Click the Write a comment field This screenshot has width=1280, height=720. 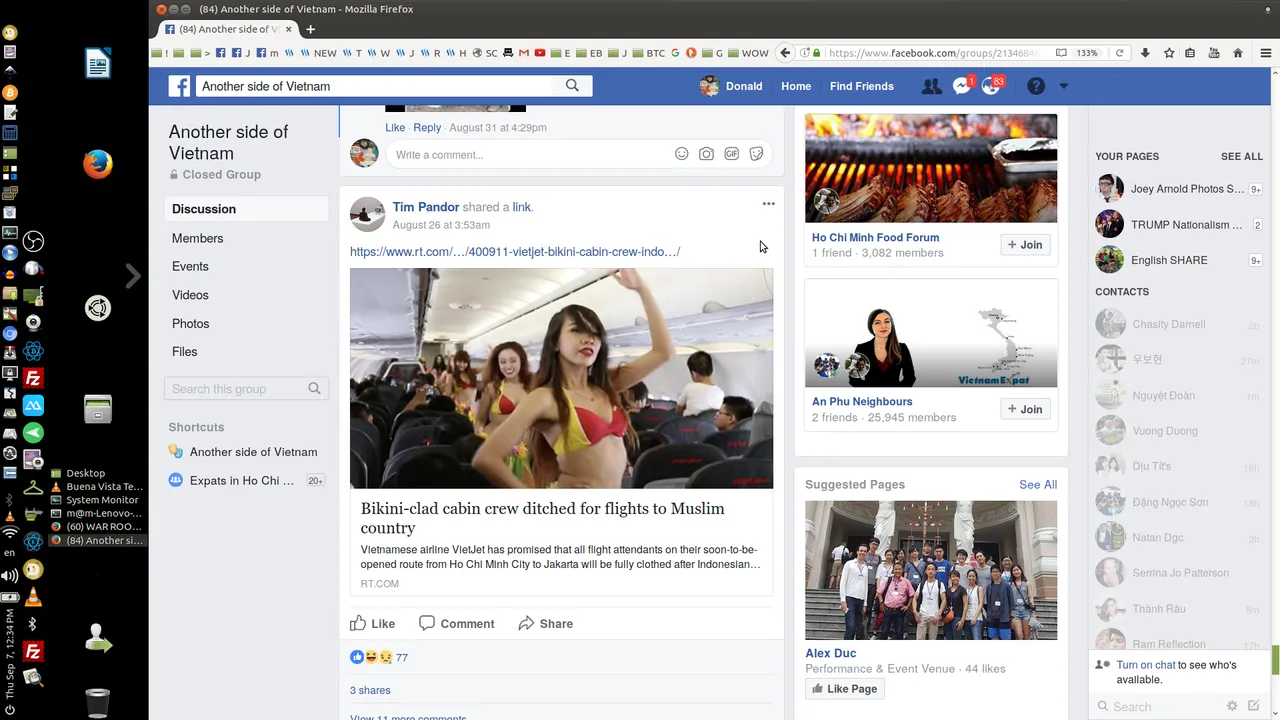530,154
